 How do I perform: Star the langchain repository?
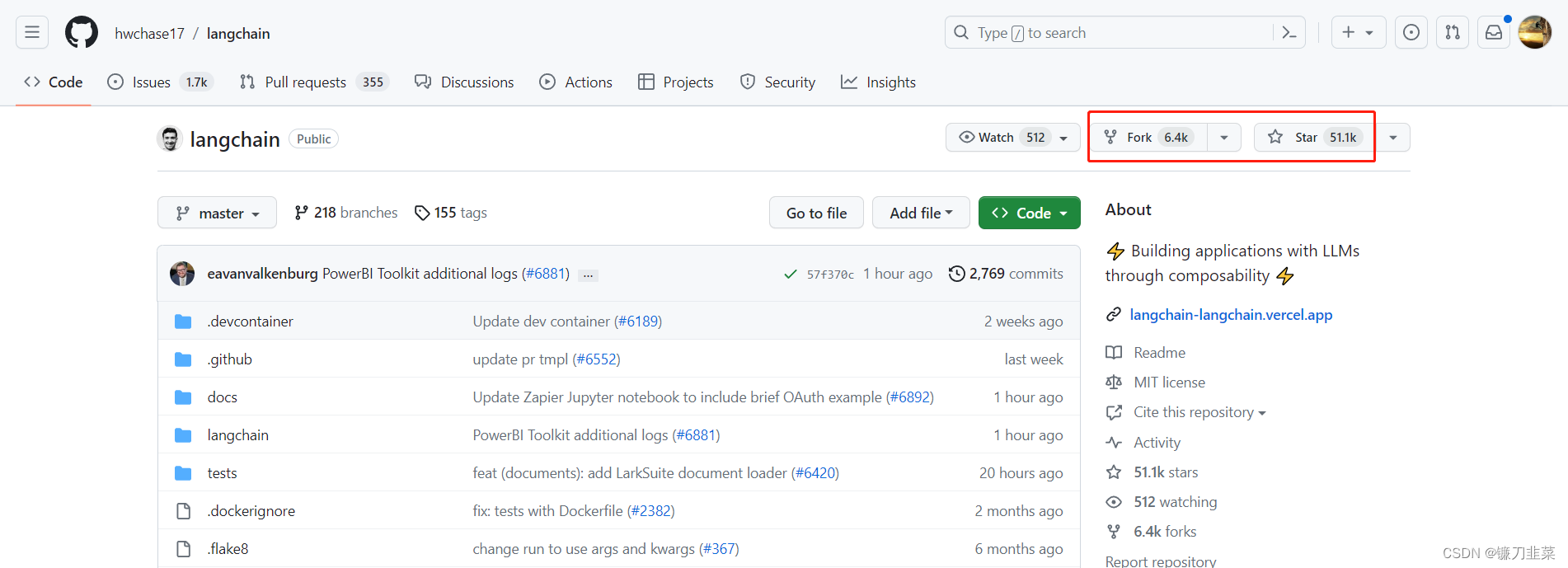click(x=1312, y=138)
